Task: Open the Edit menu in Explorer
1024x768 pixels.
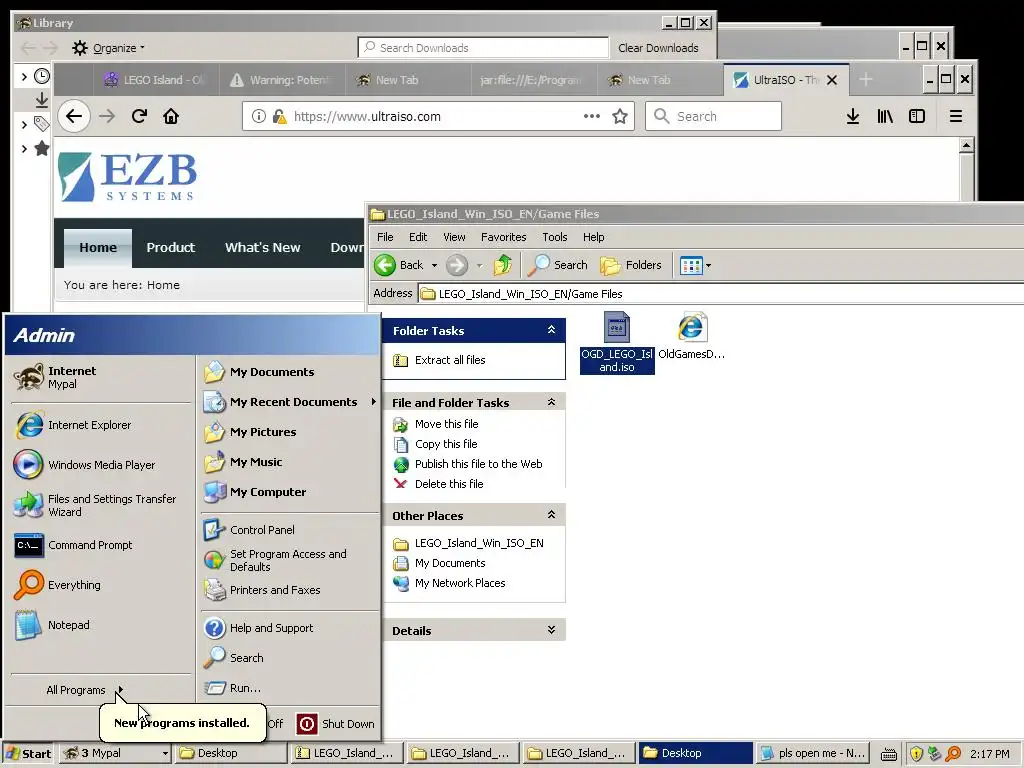Action: [418, 237]
